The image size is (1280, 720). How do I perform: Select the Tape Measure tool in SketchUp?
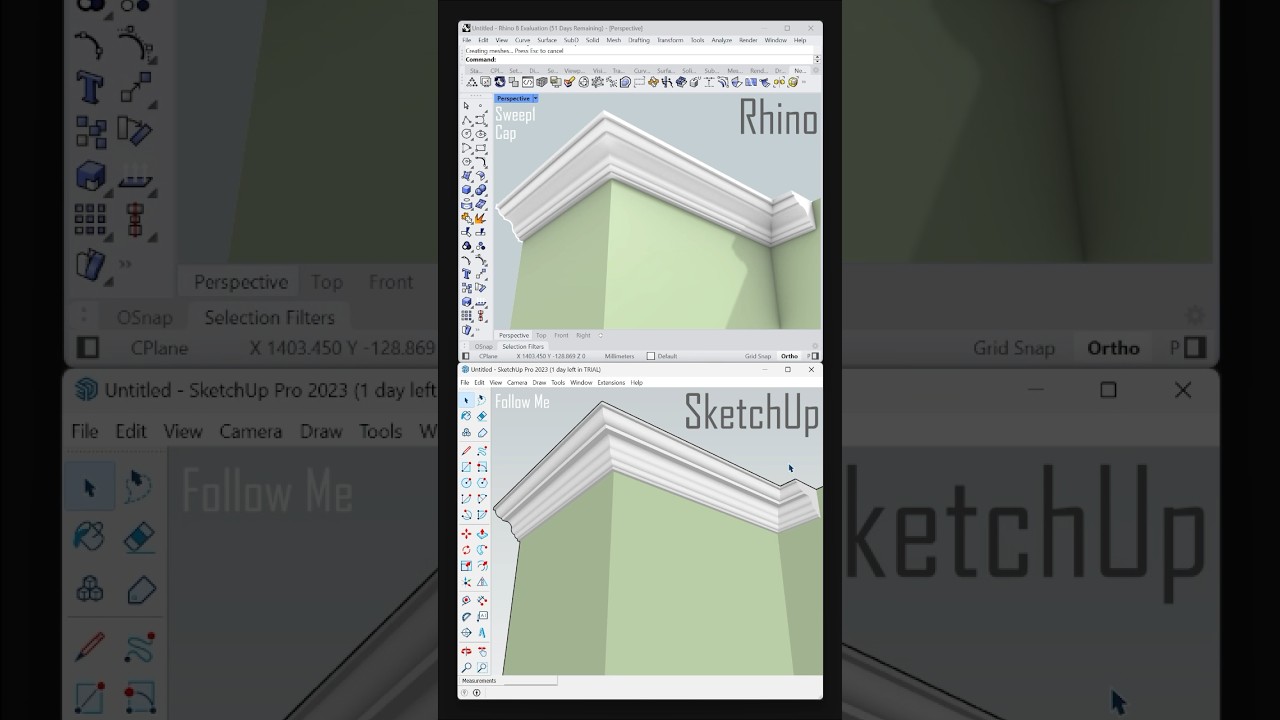466,600
